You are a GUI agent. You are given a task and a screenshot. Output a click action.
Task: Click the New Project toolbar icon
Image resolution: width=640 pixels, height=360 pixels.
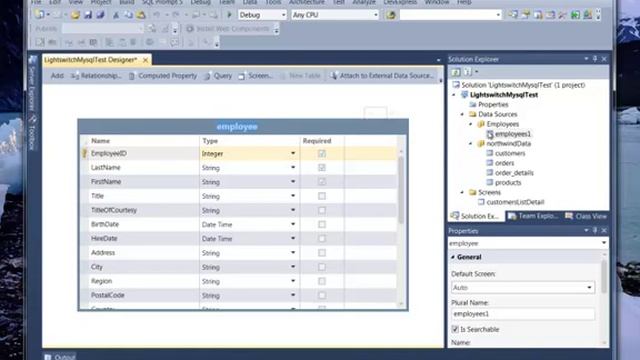pyautogui.click(x=40, y=15)
